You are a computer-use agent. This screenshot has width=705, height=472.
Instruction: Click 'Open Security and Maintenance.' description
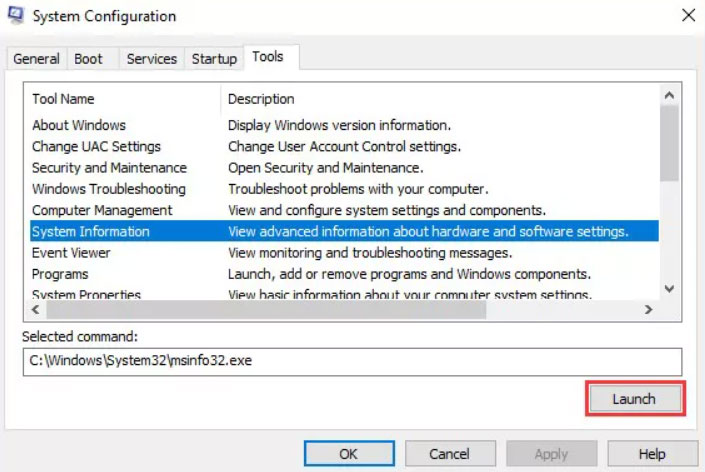pyautogui.click(x=326, y=168)
